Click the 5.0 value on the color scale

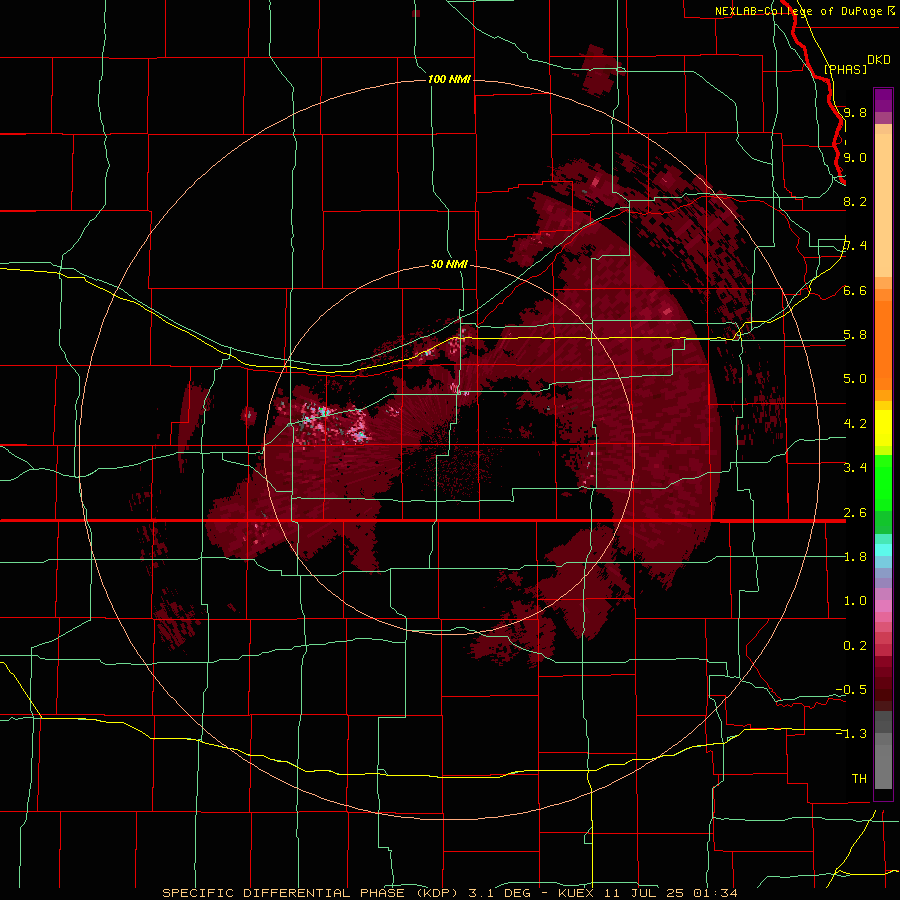tap(855, 379)
